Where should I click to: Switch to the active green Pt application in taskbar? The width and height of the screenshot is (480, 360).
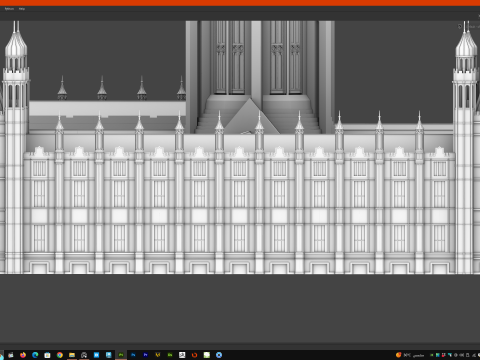point(121,355)
